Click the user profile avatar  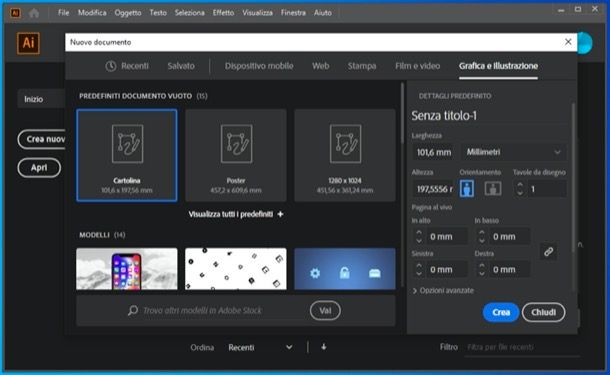click(x=585, y=43)
